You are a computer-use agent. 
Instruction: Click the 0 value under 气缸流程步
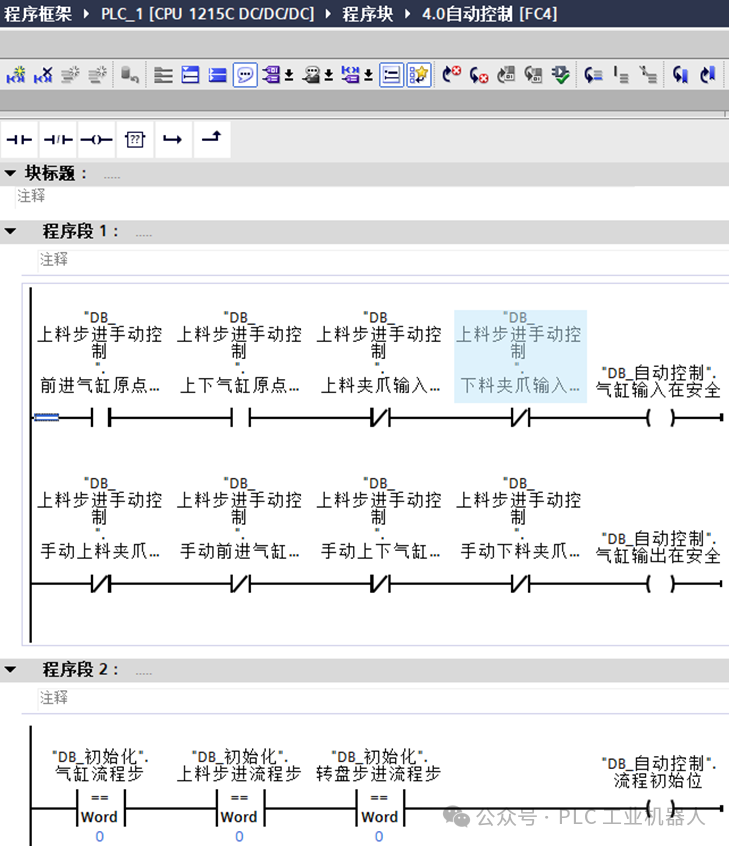(100, 837)
